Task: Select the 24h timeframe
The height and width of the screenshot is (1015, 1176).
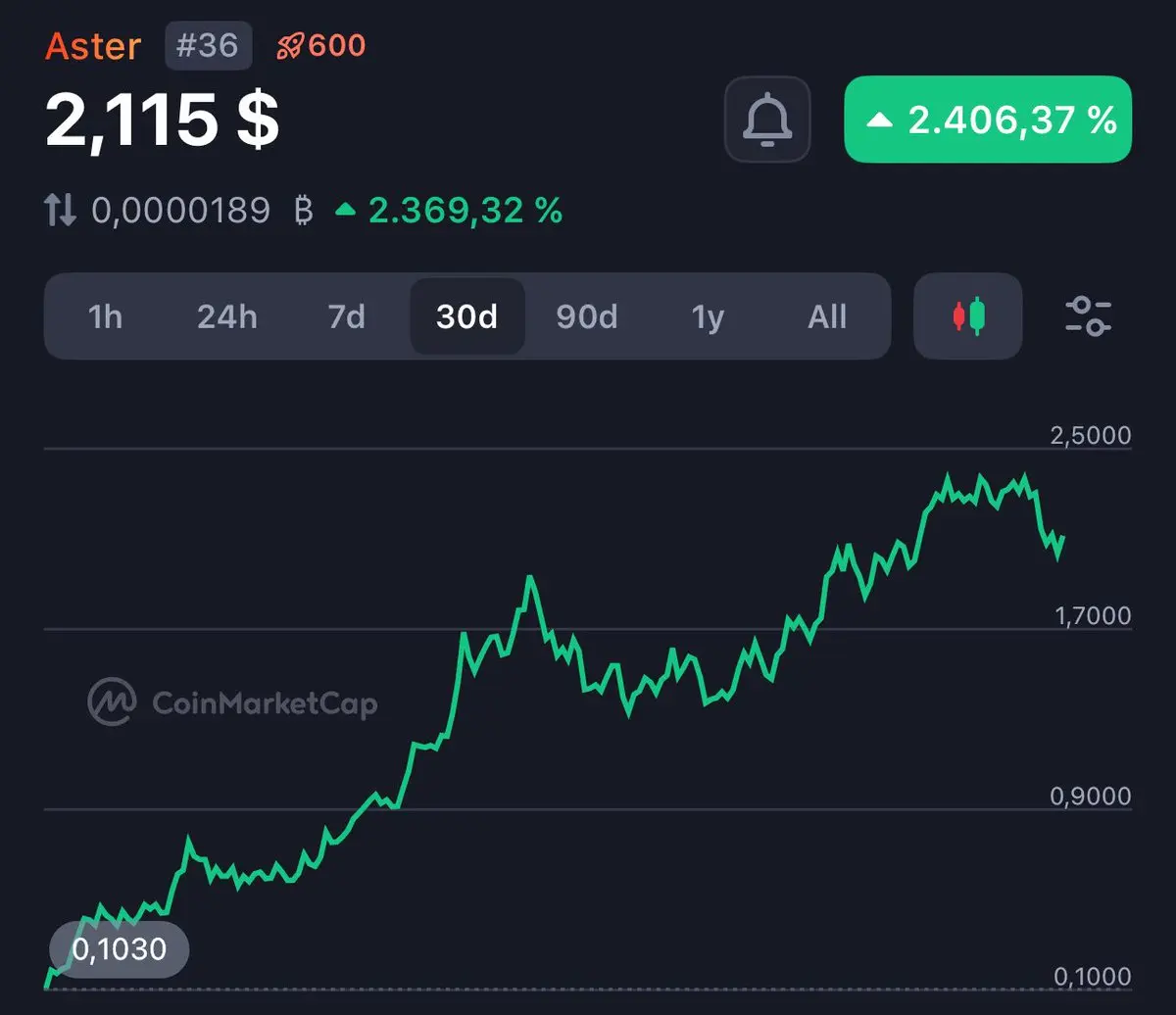Action: tap(226, 317)
